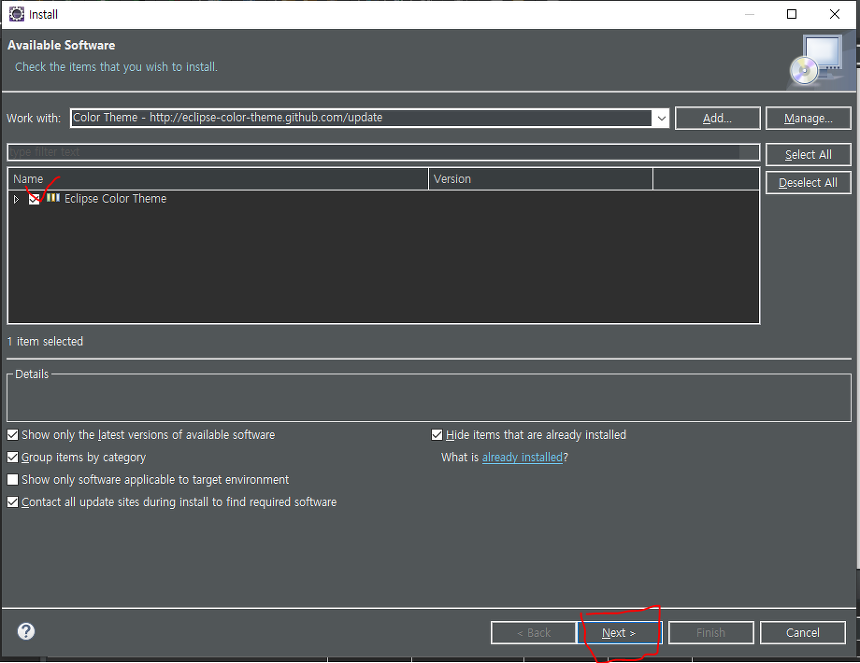This screenshot has height=663, width=860.
Task: Click the Eclipse Install window title icon
Action: point(16,14)
